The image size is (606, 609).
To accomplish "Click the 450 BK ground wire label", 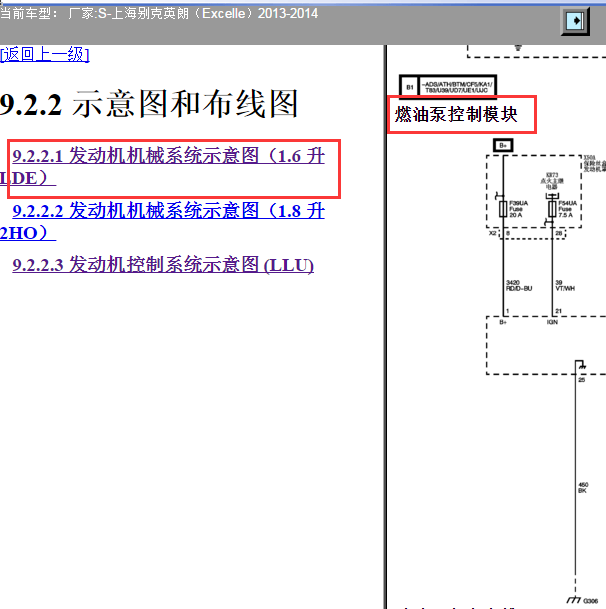I will click(583, 487).
